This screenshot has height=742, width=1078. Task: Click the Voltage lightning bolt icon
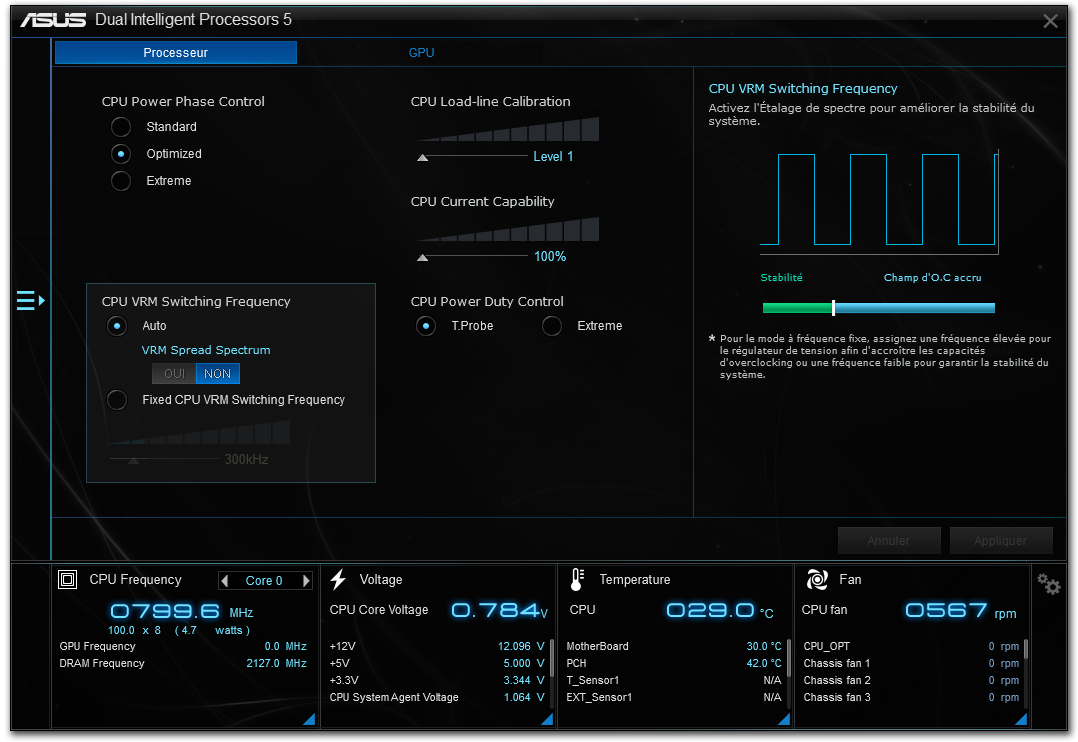338,579
